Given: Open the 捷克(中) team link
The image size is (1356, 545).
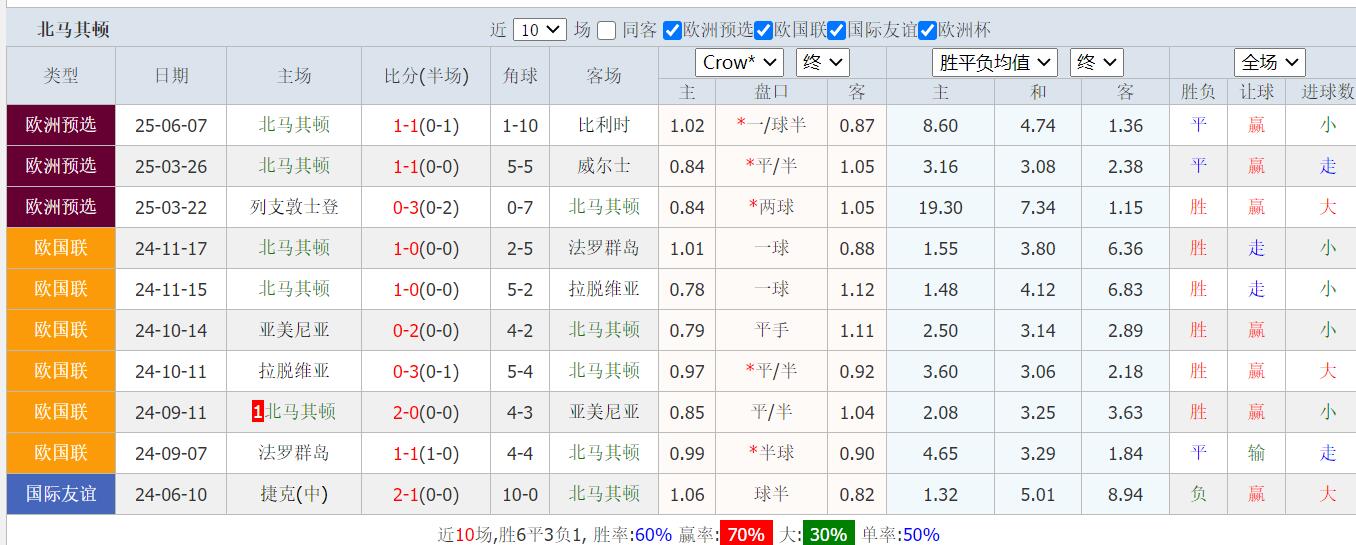Looking at the screenshot, I should (294, 494).
